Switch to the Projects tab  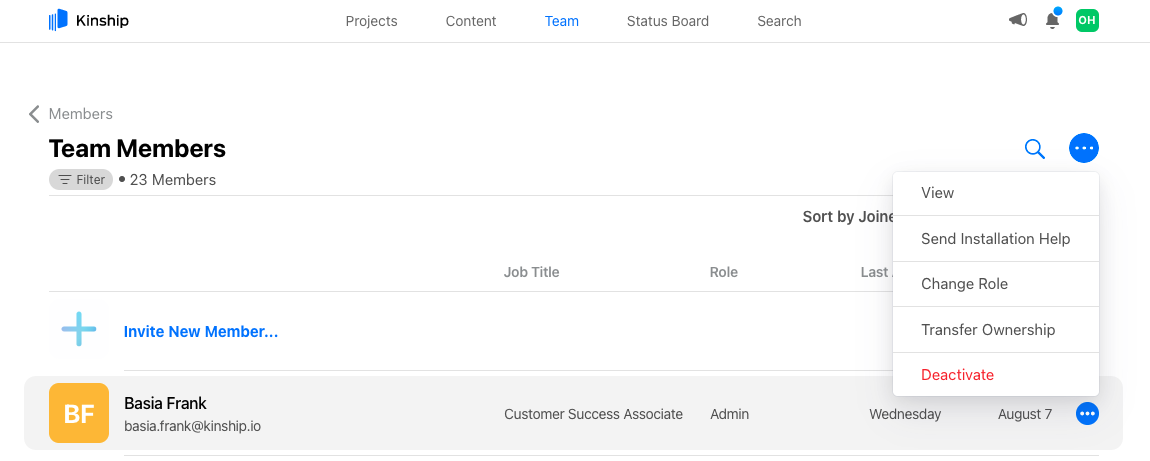(371, 21)
